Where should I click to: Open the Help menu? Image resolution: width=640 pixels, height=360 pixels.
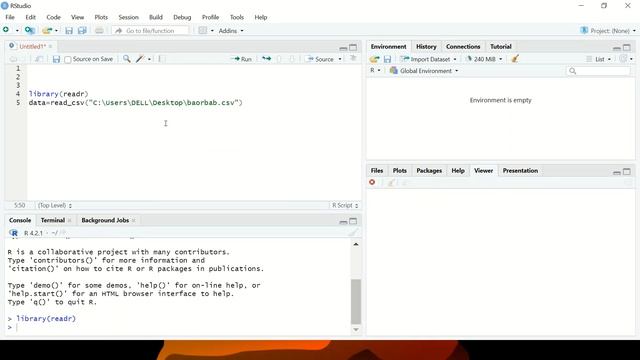pos(261,17)
